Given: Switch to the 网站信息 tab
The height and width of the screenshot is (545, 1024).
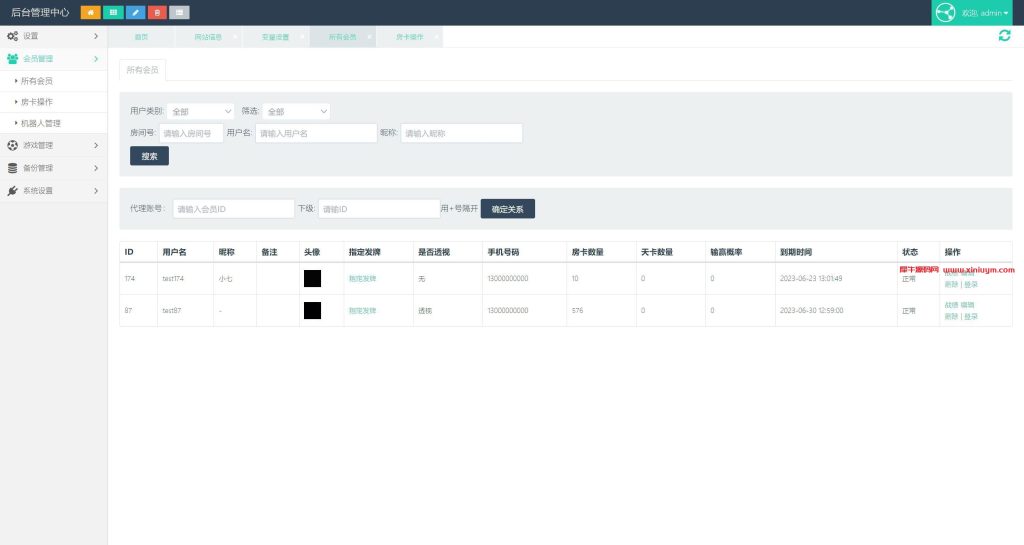Looking at the screenshot, I should [208, 37].
